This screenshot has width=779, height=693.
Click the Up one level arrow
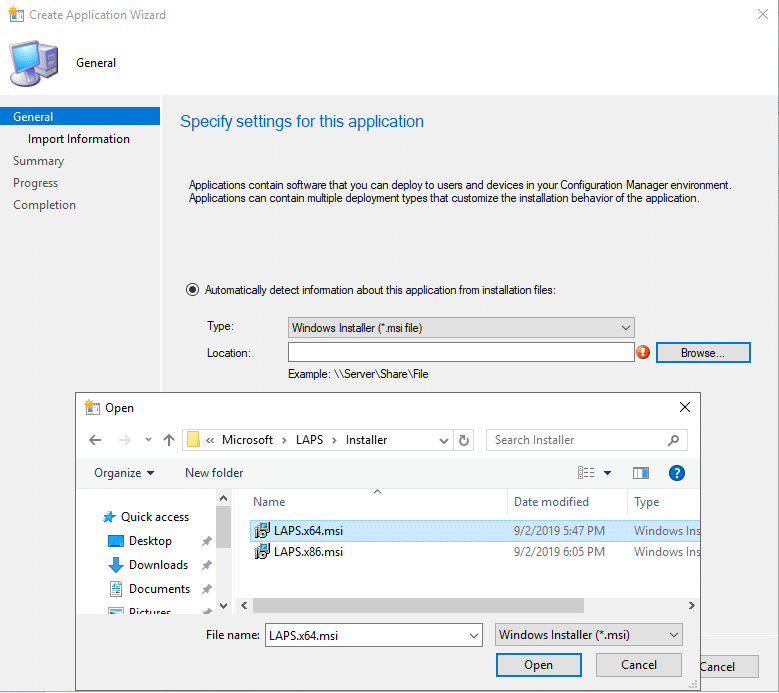(x=168, y=440)
